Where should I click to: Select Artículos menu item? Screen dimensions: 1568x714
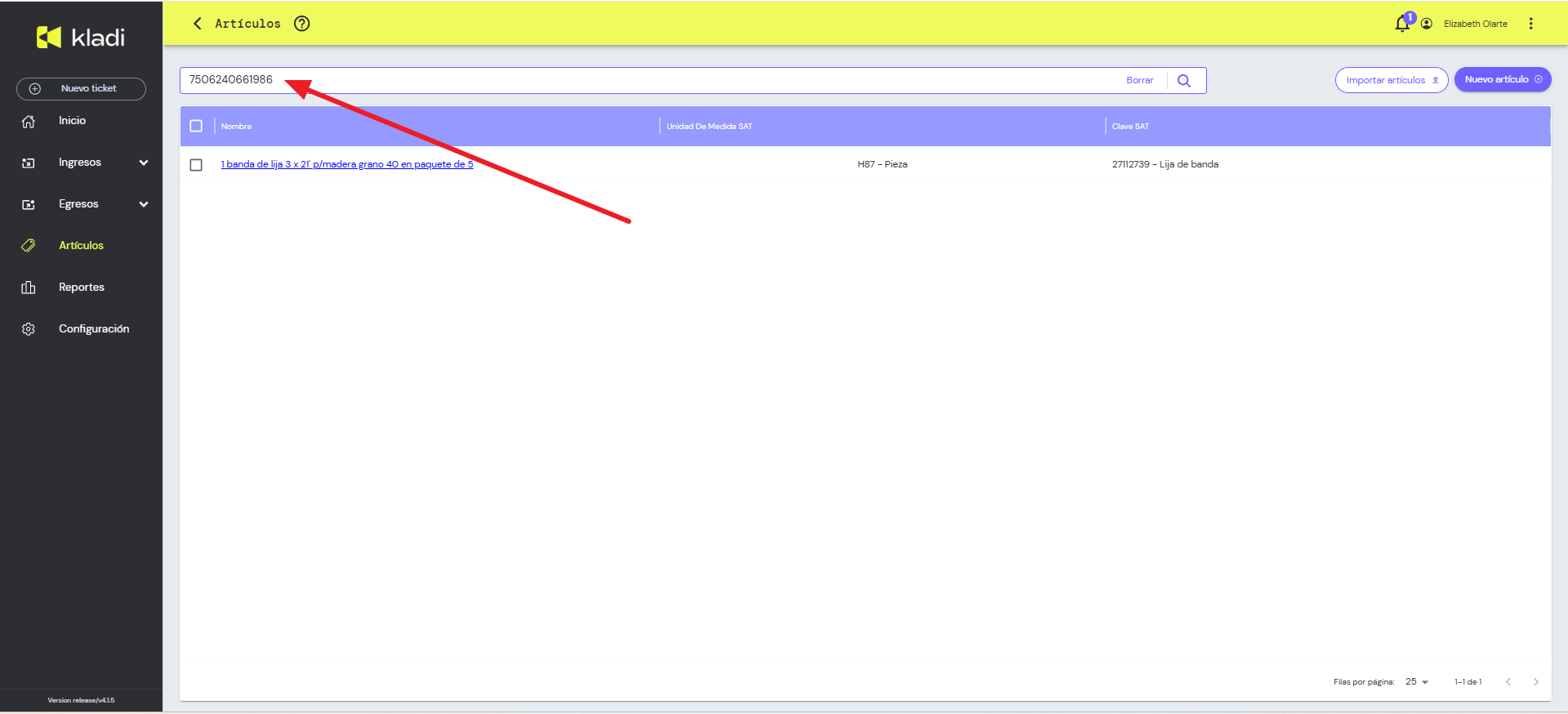click(x=81, y=246)
